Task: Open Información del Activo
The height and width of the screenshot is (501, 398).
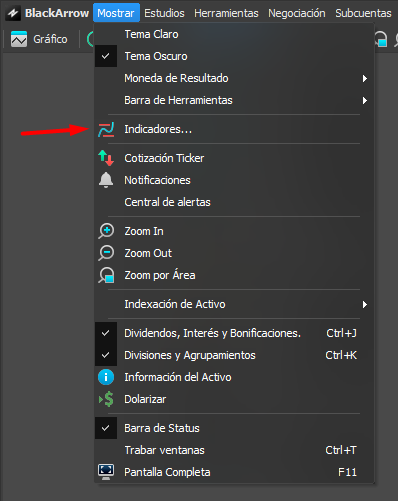Action: (x=234, y=377)
